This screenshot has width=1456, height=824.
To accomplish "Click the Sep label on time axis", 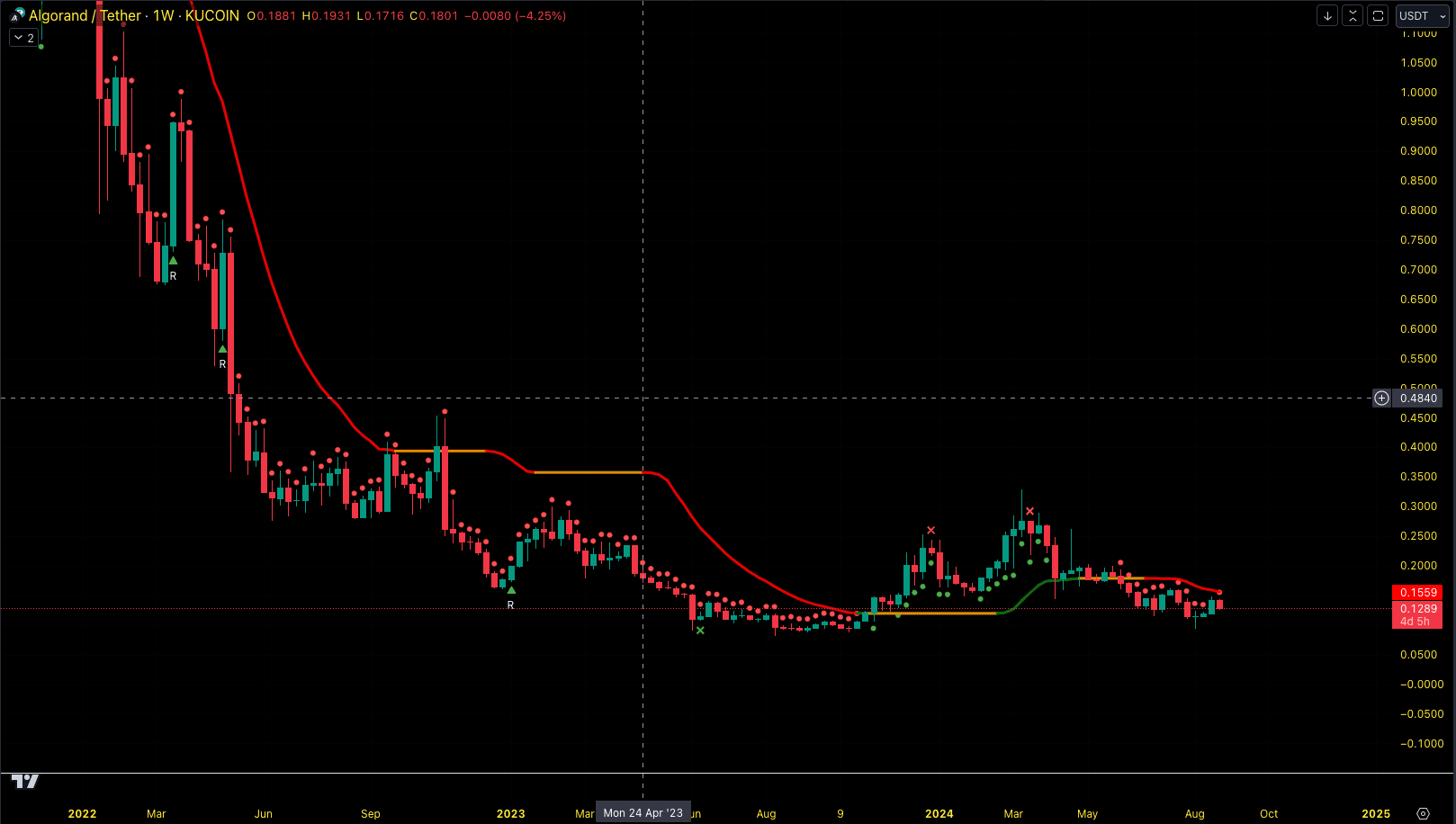I will tap(371, 813).
